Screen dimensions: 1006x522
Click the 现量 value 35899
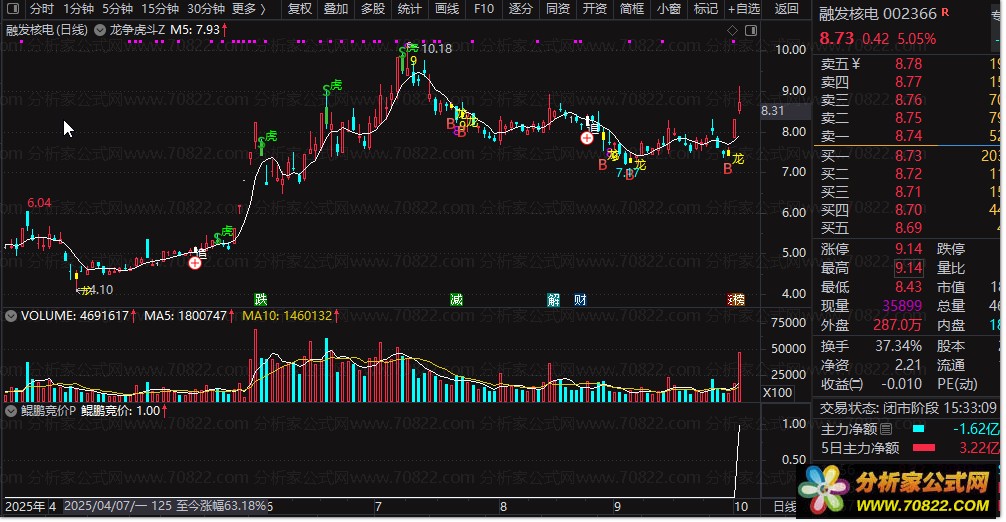902,306
